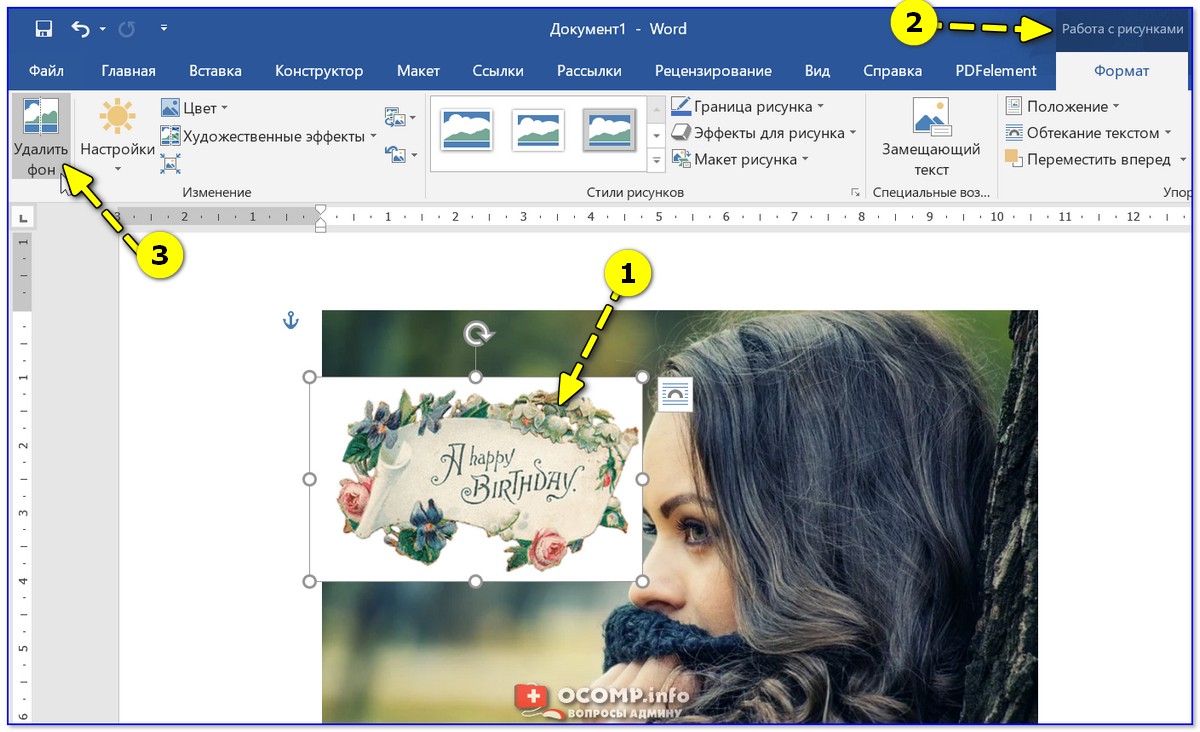Click the first-line indent marker on the ruler
The width and height of the screenshot is (1200, 732).
(320, 210)
